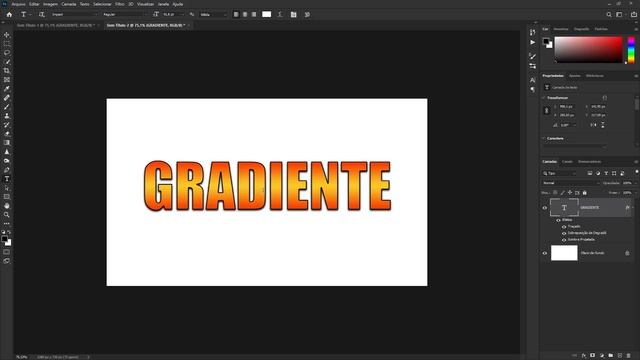The image size is (640, 360).
Task: Select the Eyedropper tool
Action: pyautogui.click(x=7, y=89)
